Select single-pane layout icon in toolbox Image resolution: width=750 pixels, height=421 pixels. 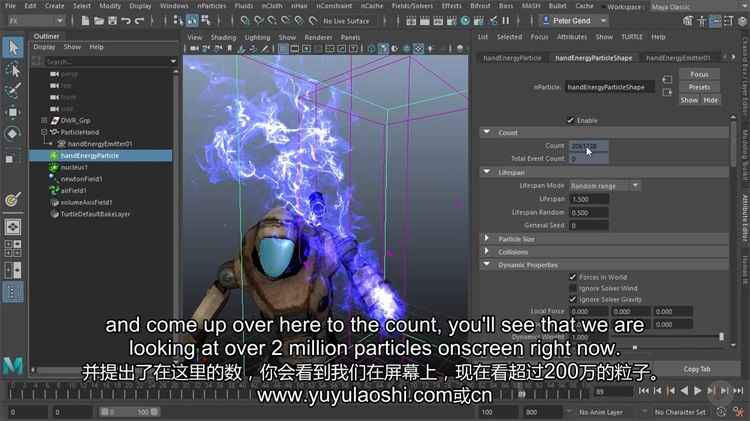click(13, 227)
